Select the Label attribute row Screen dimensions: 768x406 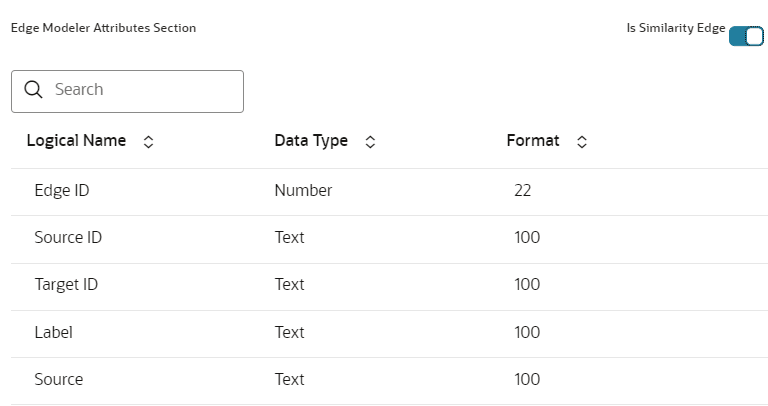tap(53, 332)
